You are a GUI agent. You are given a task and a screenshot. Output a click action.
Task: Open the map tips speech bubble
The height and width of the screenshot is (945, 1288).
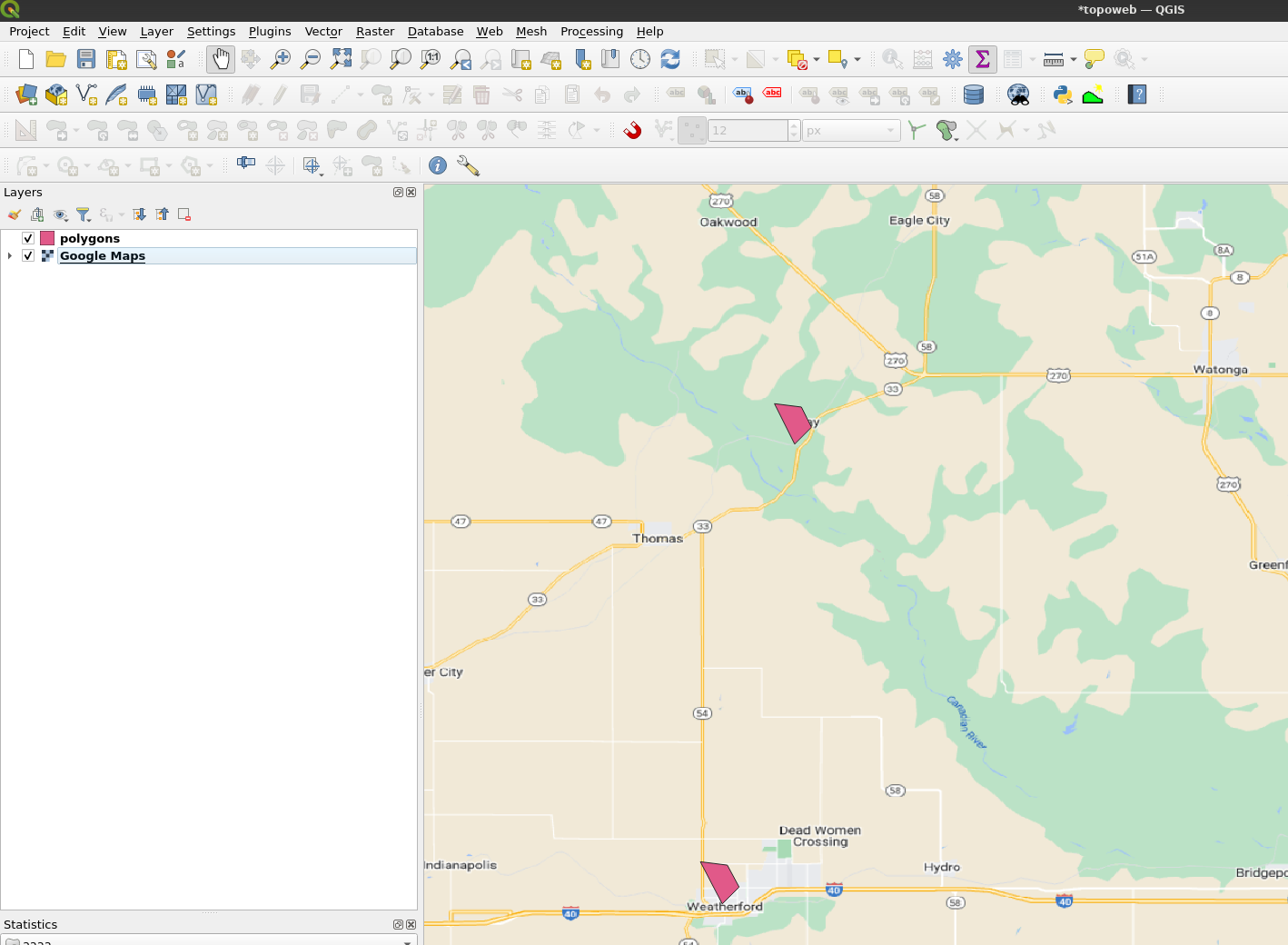coord(1095,59)
